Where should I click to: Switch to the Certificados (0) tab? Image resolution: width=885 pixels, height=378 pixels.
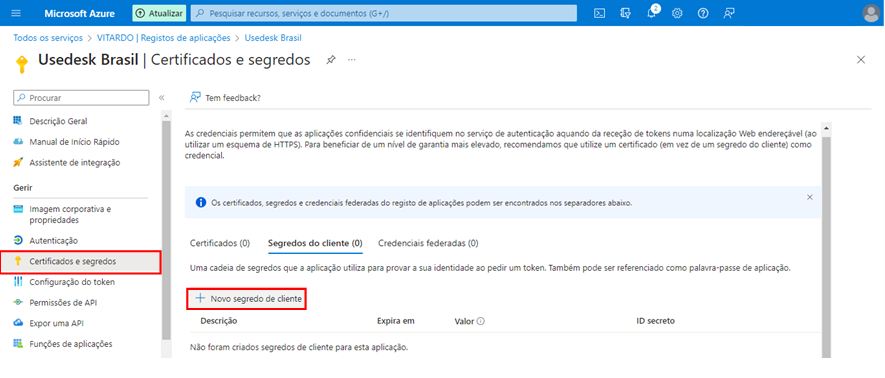click(x=220, y=243)
